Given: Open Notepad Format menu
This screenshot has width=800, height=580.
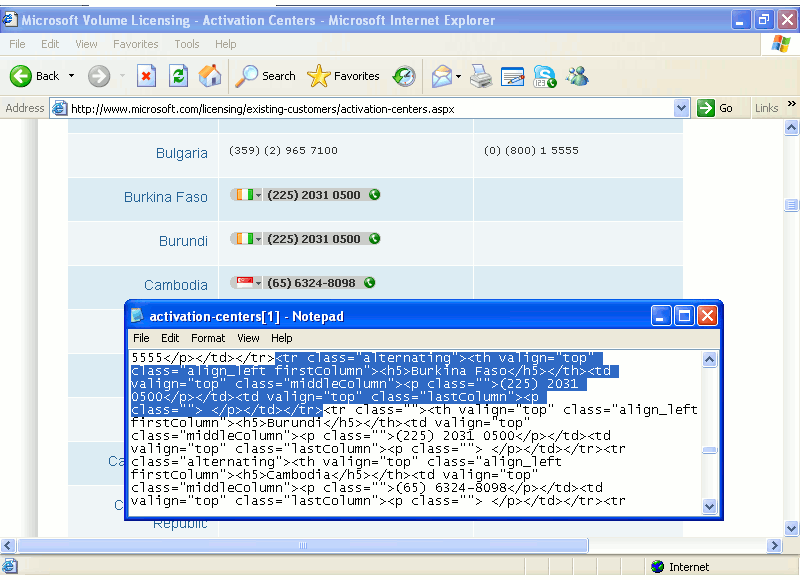Looking at the screenshot, I should [x=208, y=338].
